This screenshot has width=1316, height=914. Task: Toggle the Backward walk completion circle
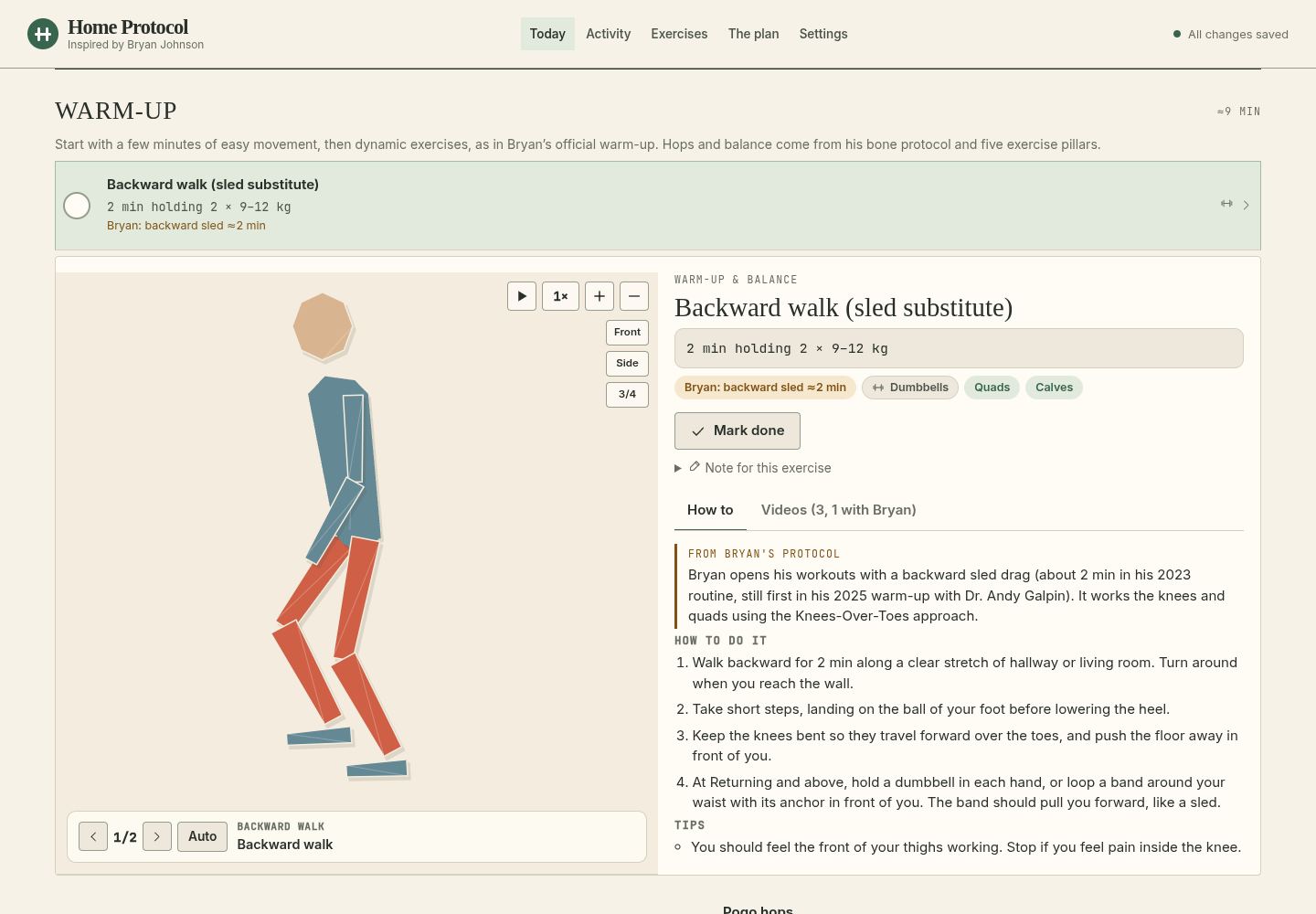77,206
